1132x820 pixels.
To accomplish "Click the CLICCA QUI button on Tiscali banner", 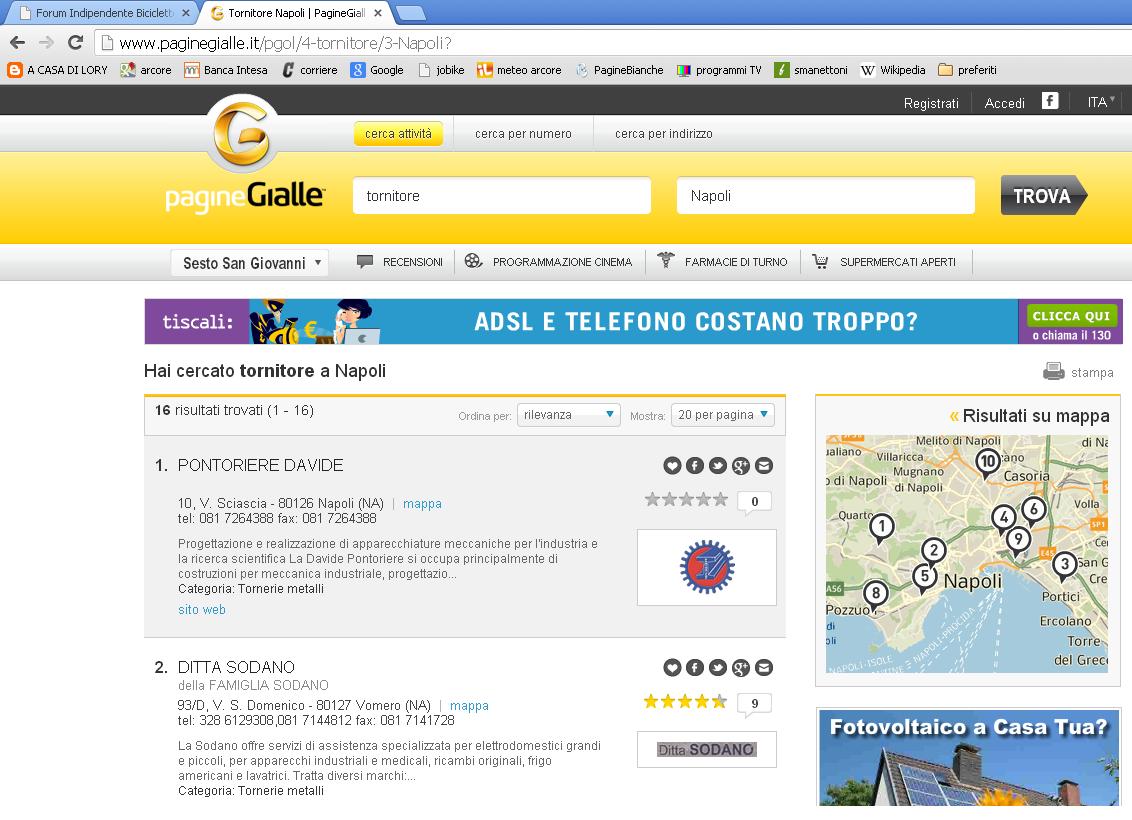I will point(1071,315).
